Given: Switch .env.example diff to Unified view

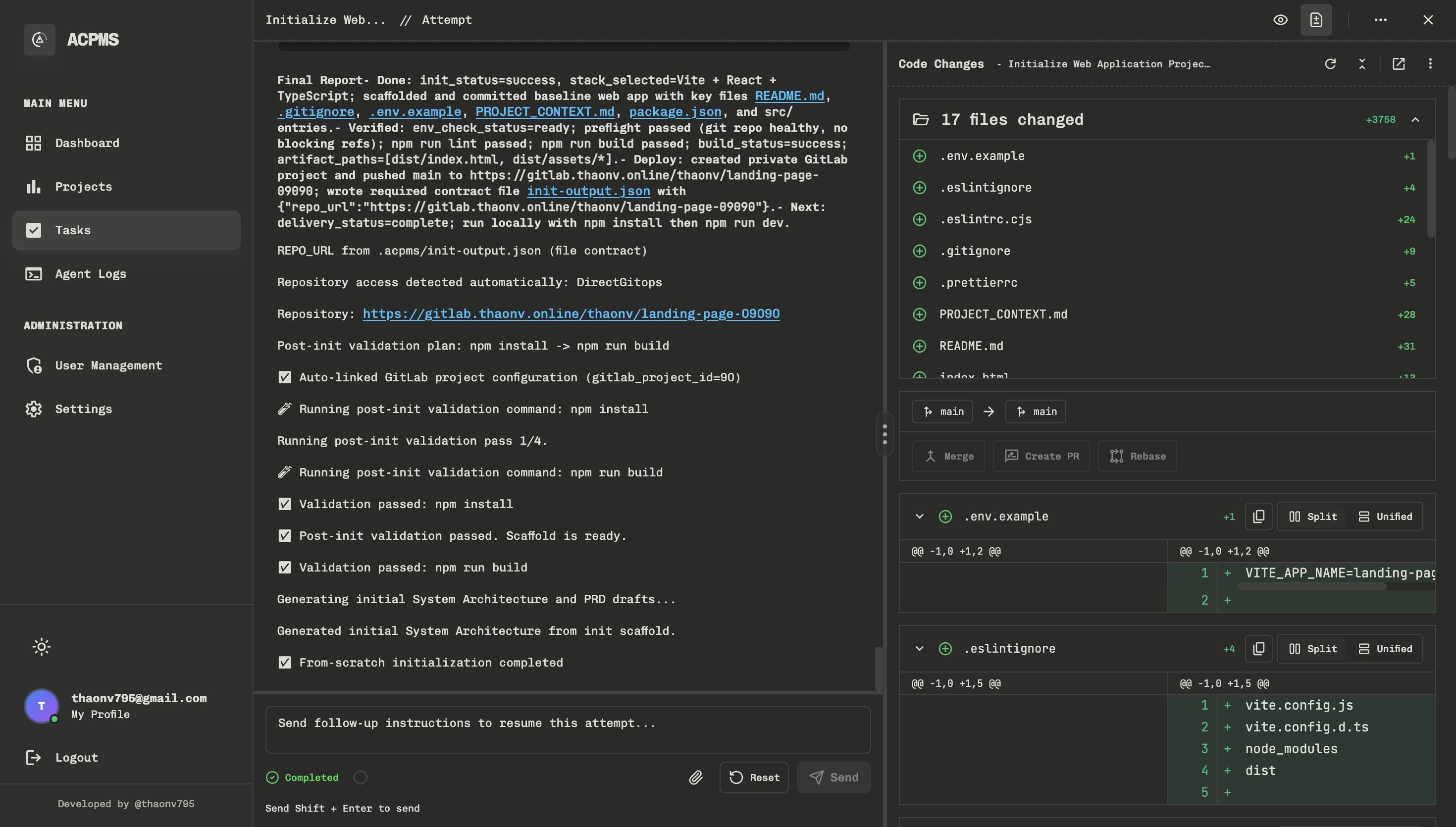Looking at the screenshot, I should 1385,517.
